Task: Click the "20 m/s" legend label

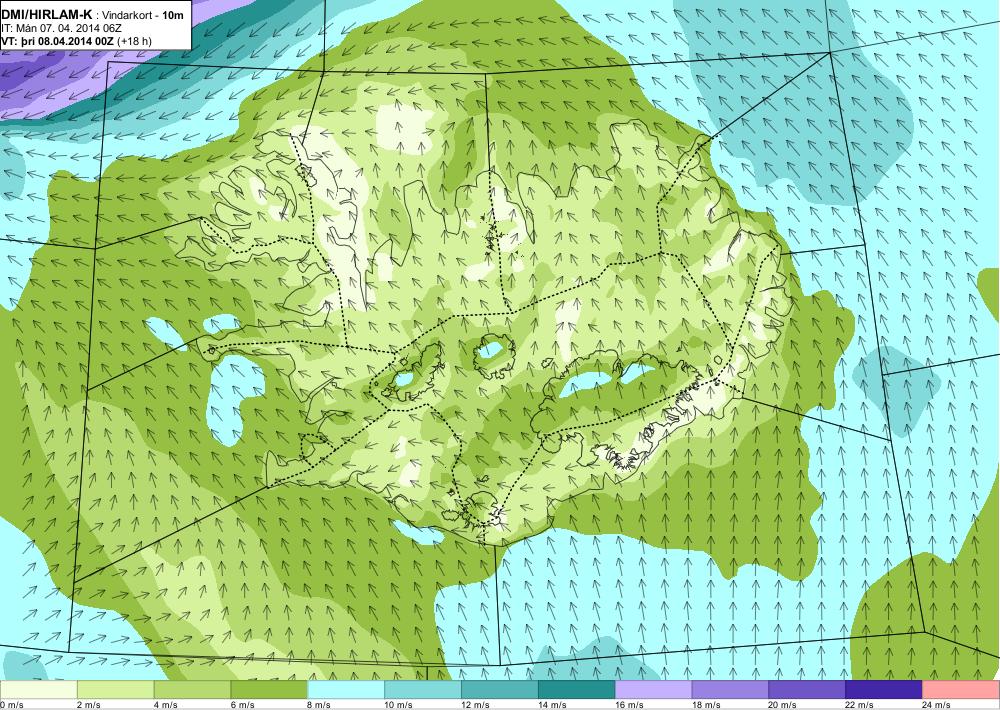Action: pyautogui.click(x=783, y=705)
